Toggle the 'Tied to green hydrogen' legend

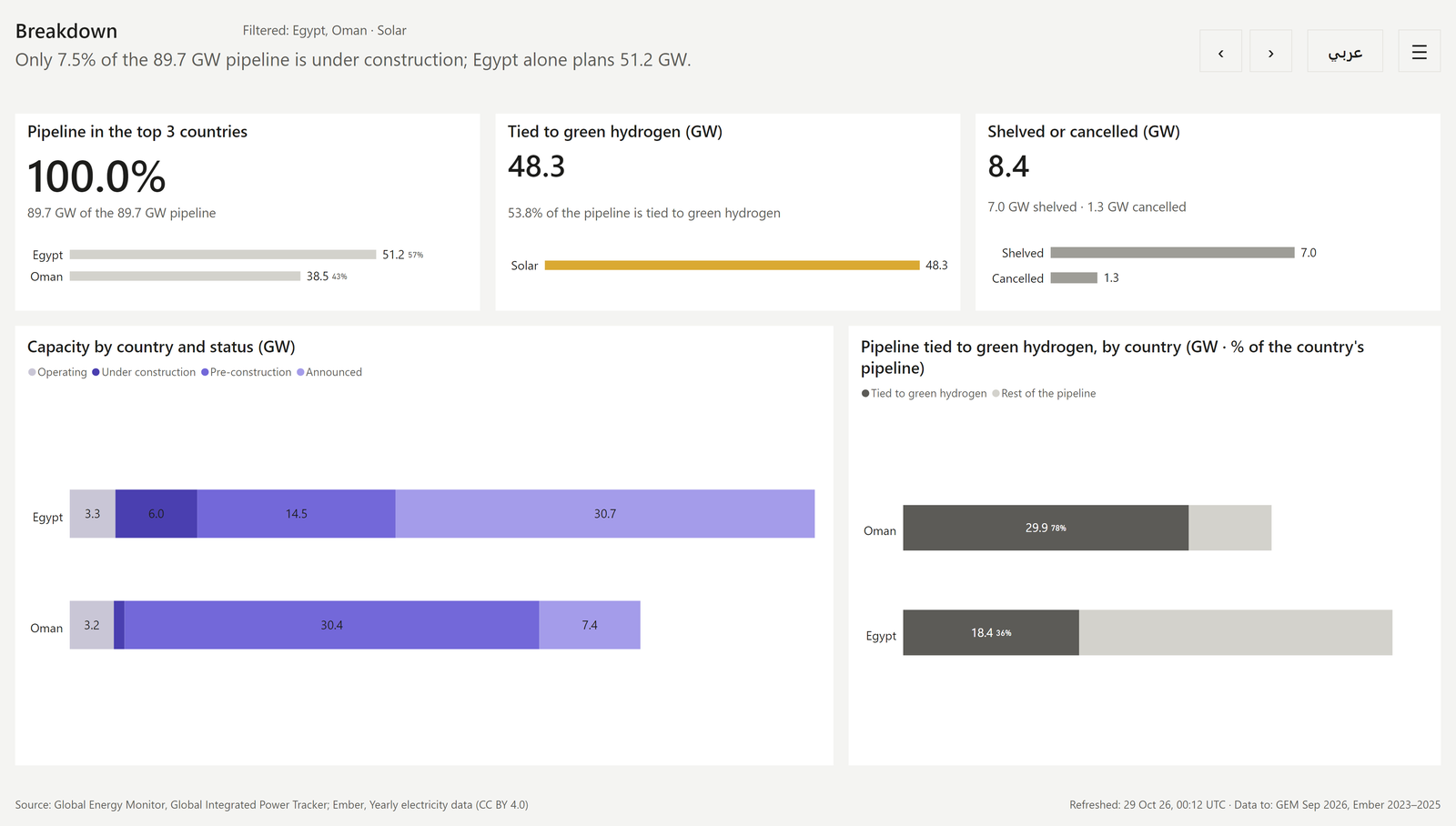coord(924,393)
